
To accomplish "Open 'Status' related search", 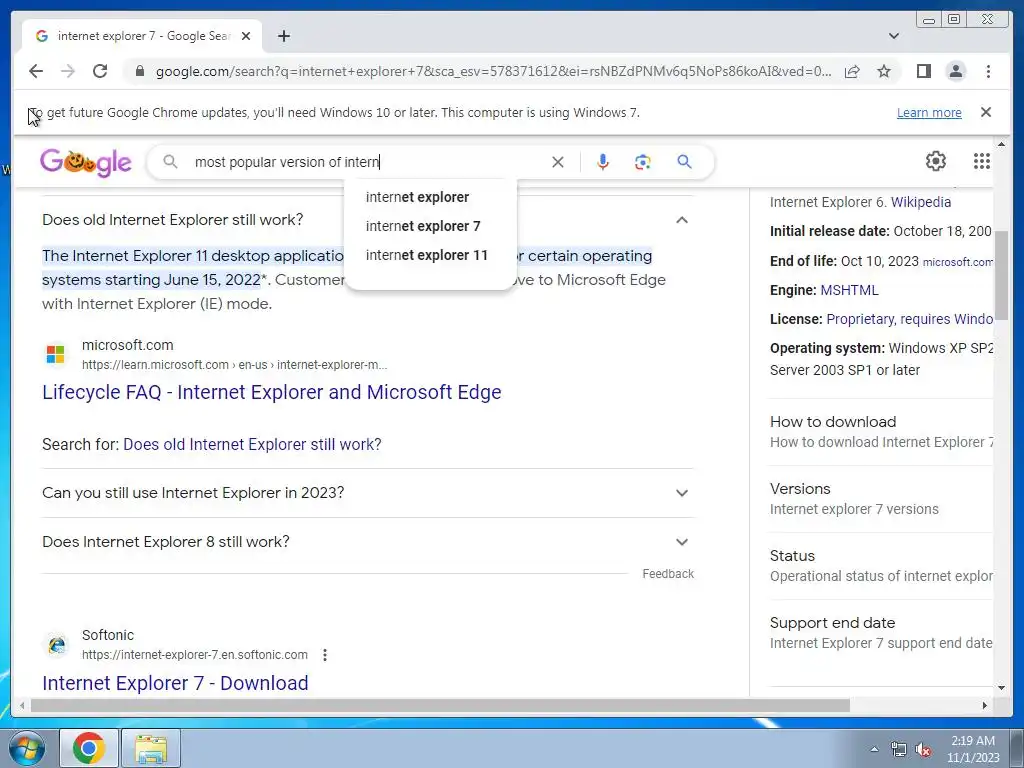I will pos(881,566).
